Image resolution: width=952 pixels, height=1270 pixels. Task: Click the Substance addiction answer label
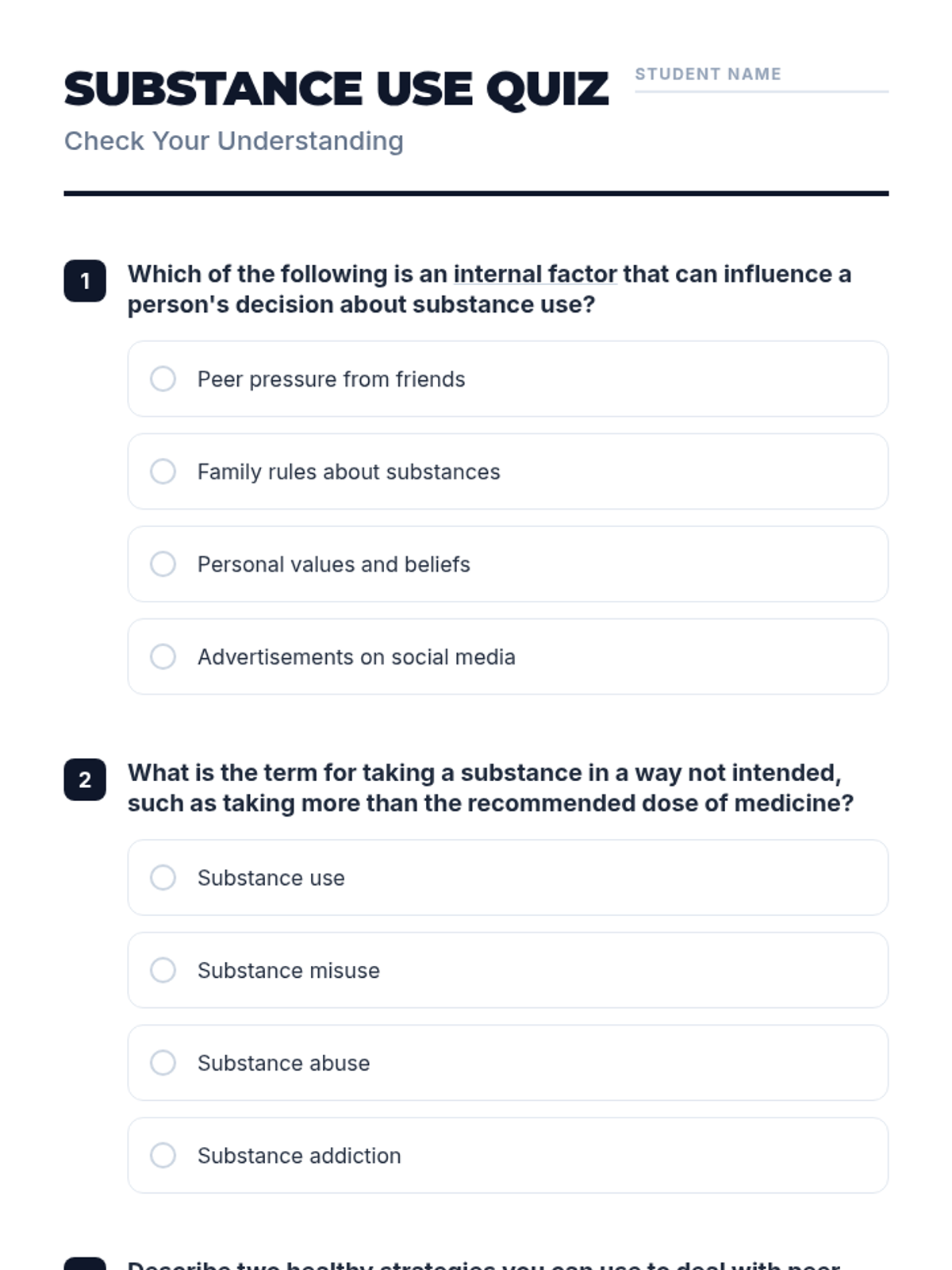click(299, 1156)
